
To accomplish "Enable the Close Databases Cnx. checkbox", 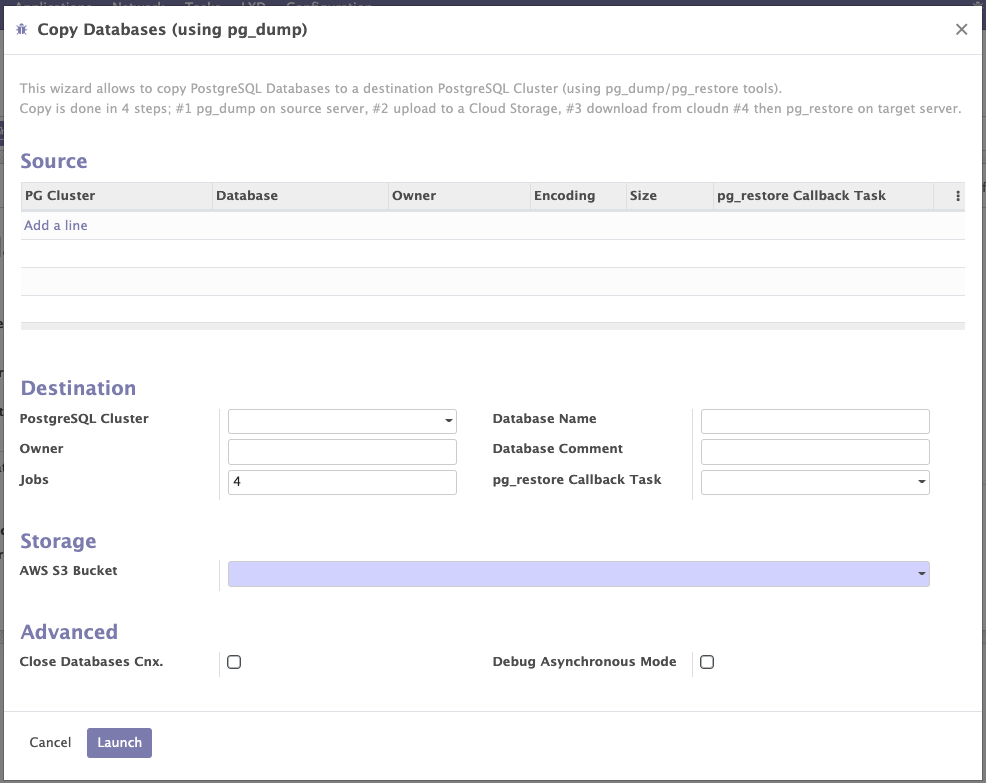I will tap(234, 662).
